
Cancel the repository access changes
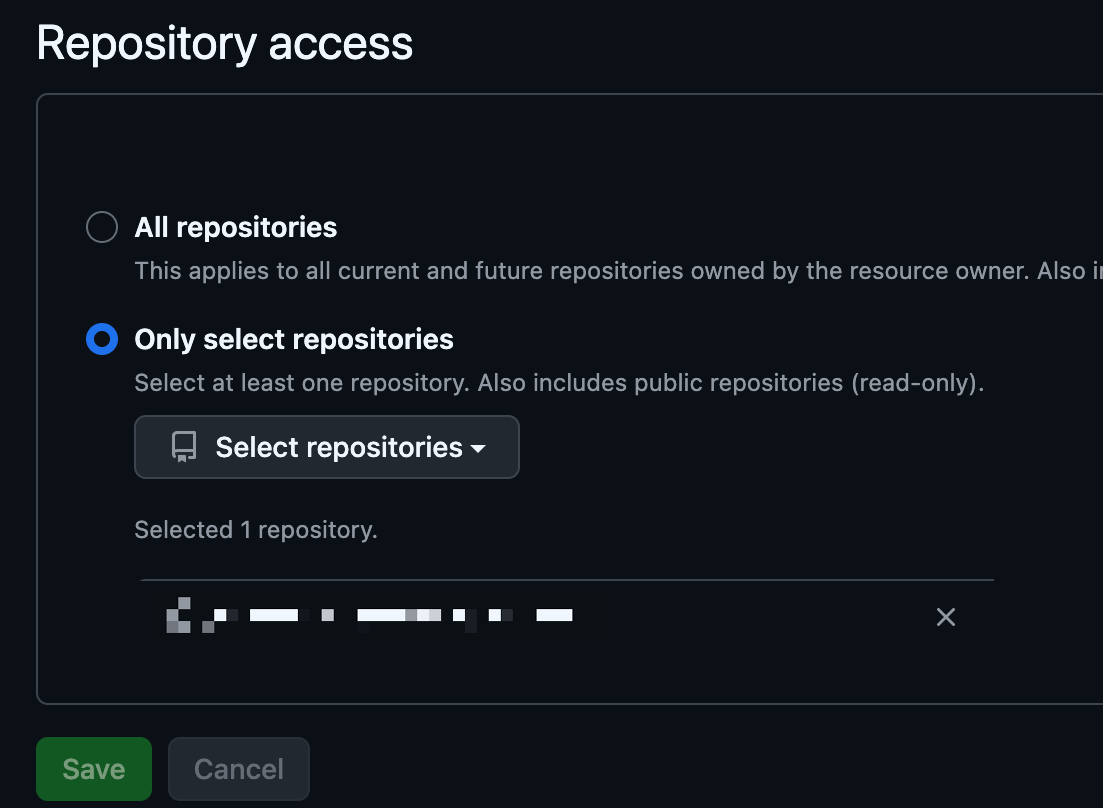point(239,769)
